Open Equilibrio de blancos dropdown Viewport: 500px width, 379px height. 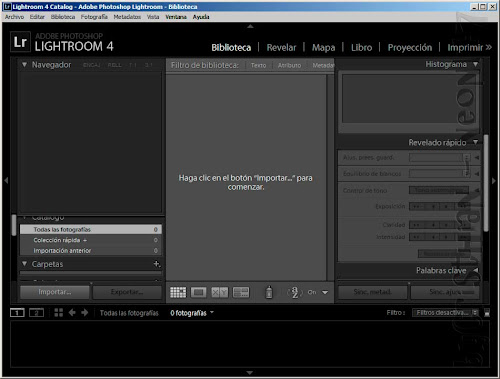tap(440, 173)
